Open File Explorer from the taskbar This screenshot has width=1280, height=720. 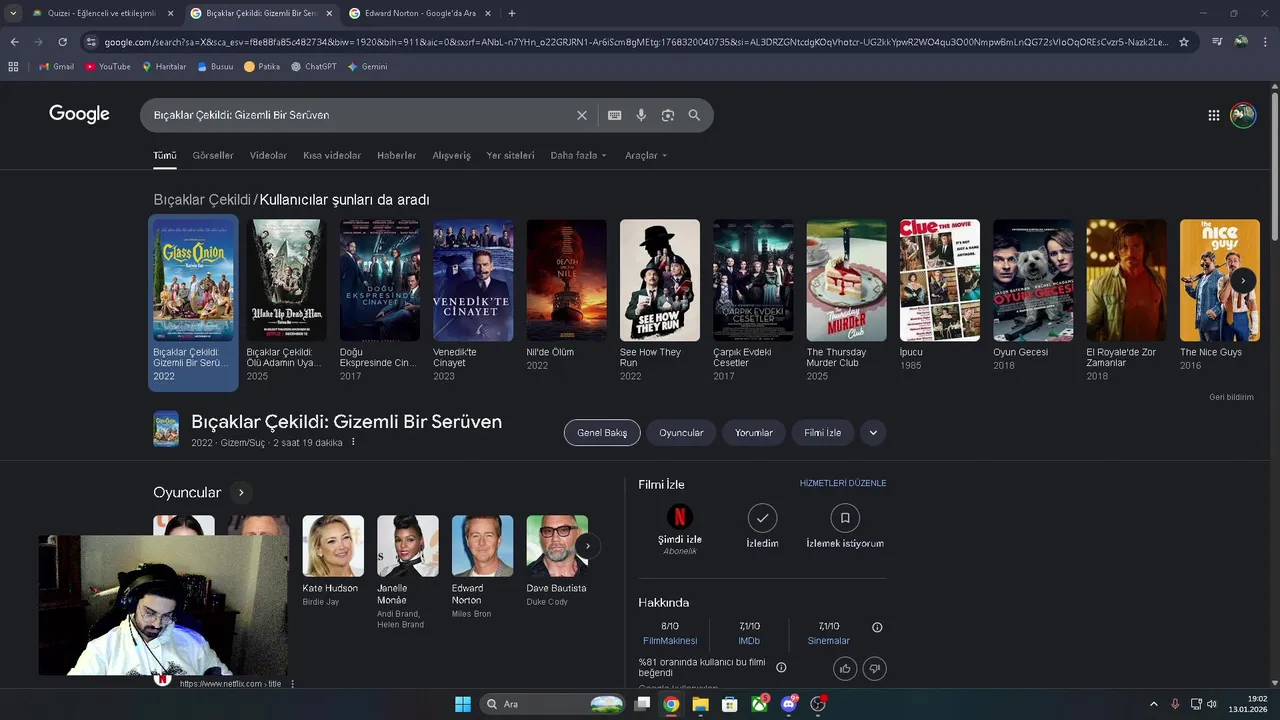point(700,704)
